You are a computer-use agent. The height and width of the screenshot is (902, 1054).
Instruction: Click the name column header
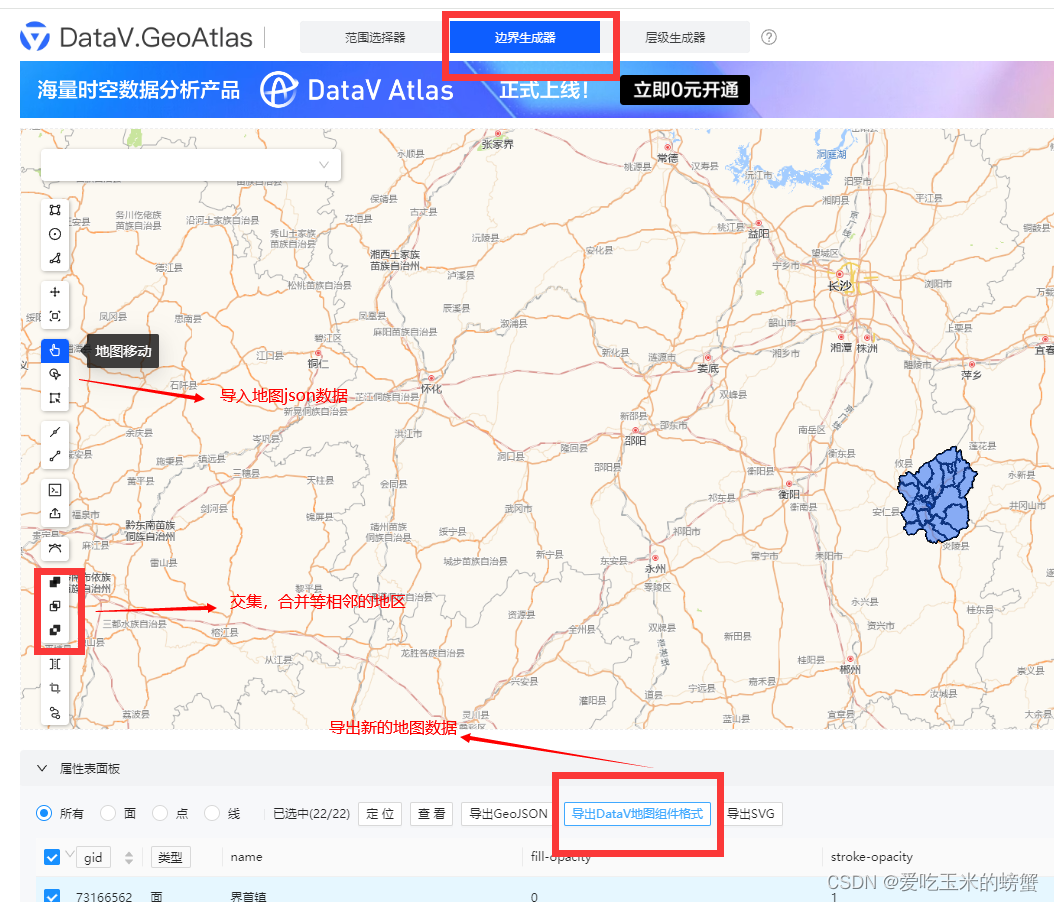click(247, 857)
